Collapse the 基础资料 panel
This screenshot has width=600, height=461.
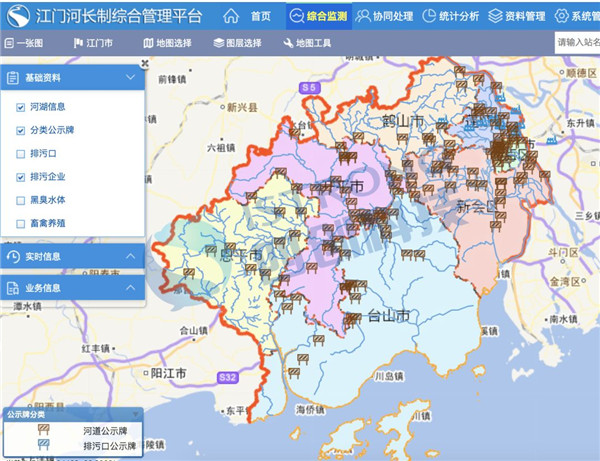[x=130, y=77]
